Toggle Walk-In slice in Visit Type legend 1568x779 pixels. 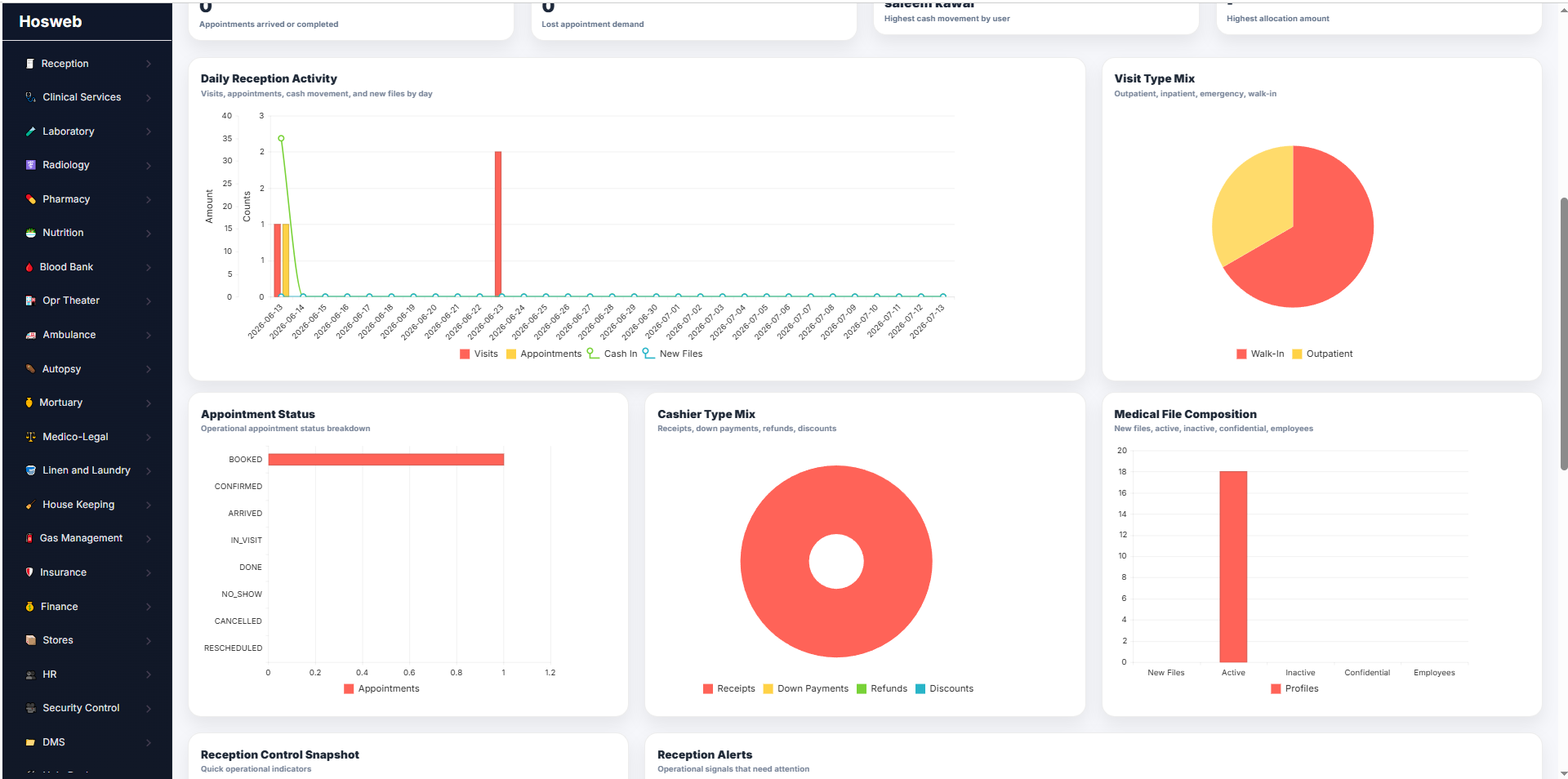click(1260, 354)
